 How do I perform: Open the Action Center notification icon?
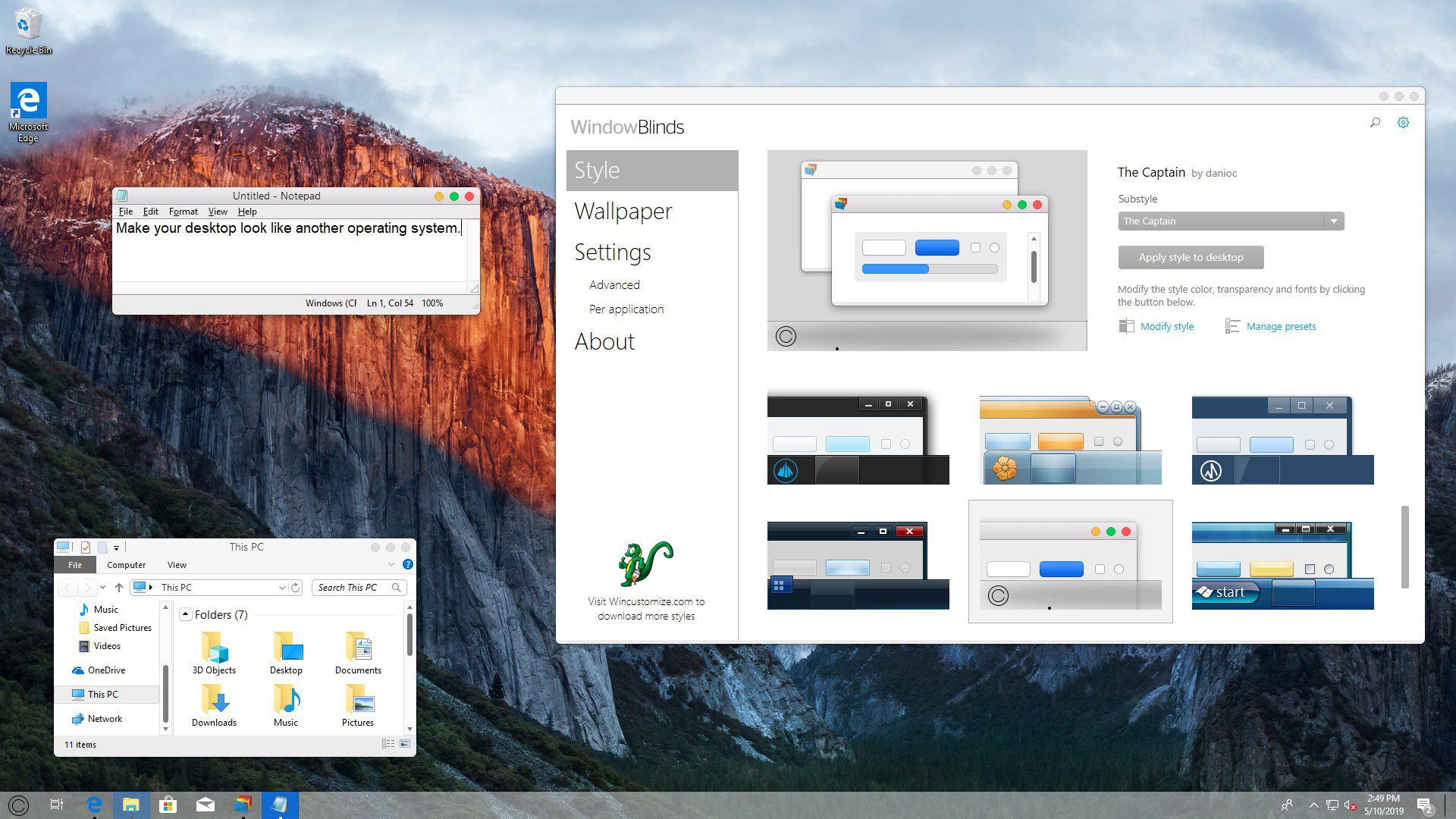click(1423, 805)
